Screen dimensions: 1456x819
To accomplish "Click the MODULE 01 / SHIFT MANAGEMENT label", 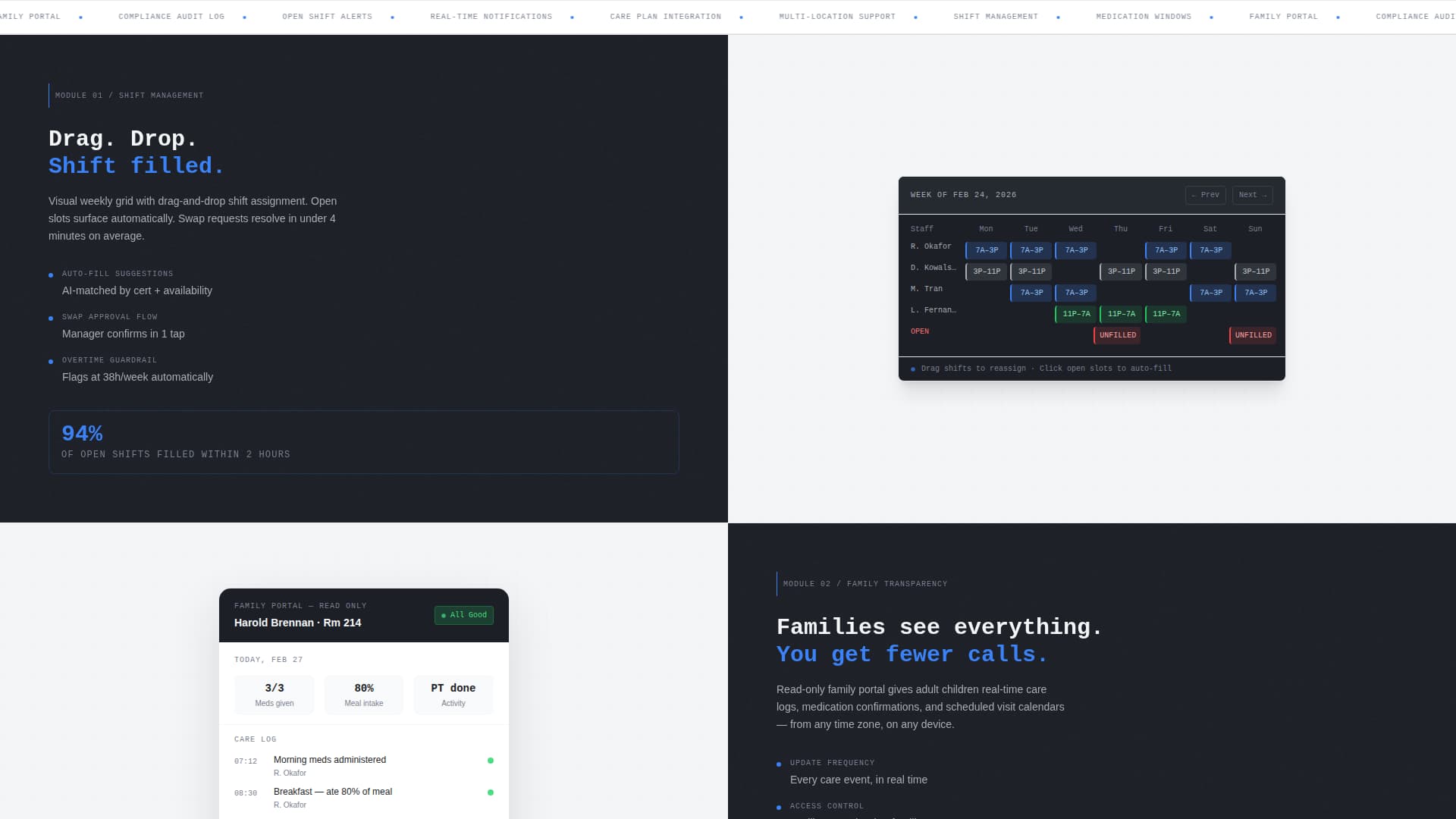I will coord(129,96).
